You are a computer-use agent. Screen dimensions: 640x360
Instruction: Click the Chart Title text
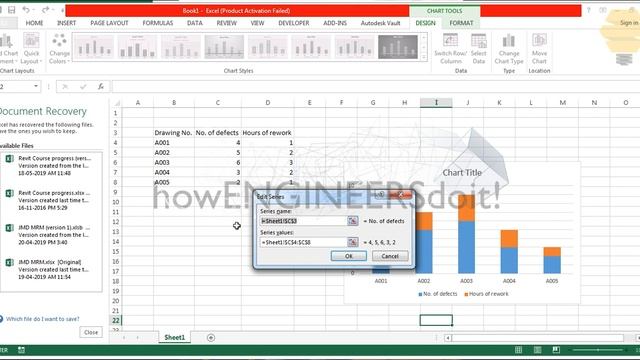462,173
